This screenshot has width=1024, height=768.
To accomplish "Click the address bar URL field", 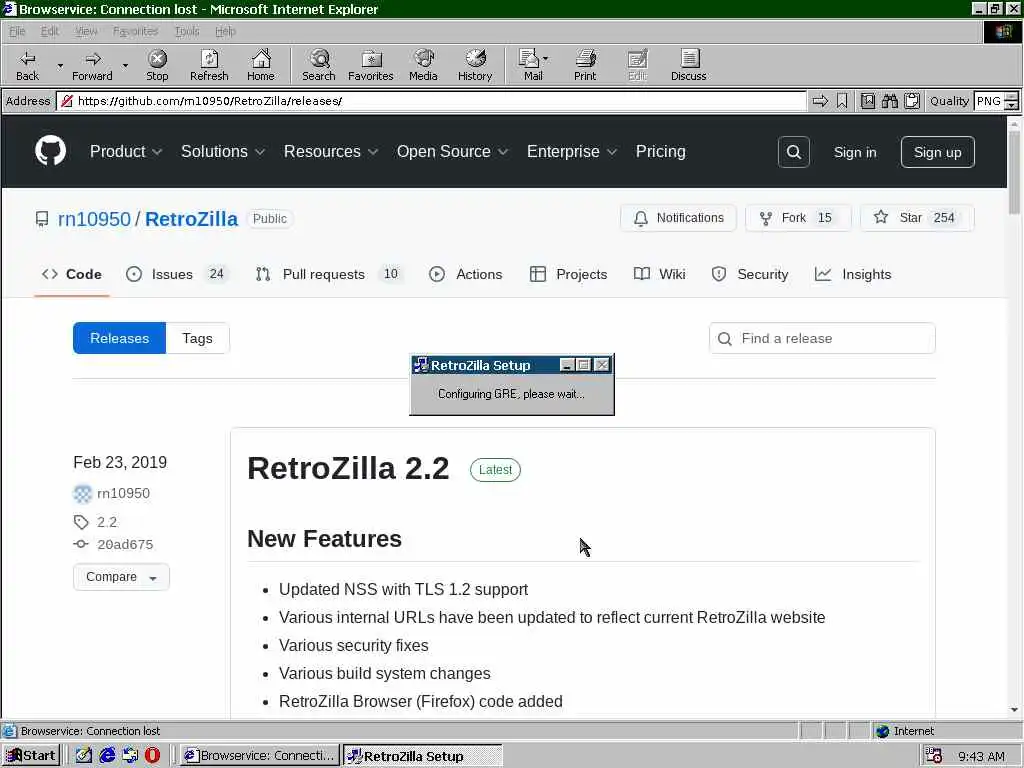I will click(432, 101).
